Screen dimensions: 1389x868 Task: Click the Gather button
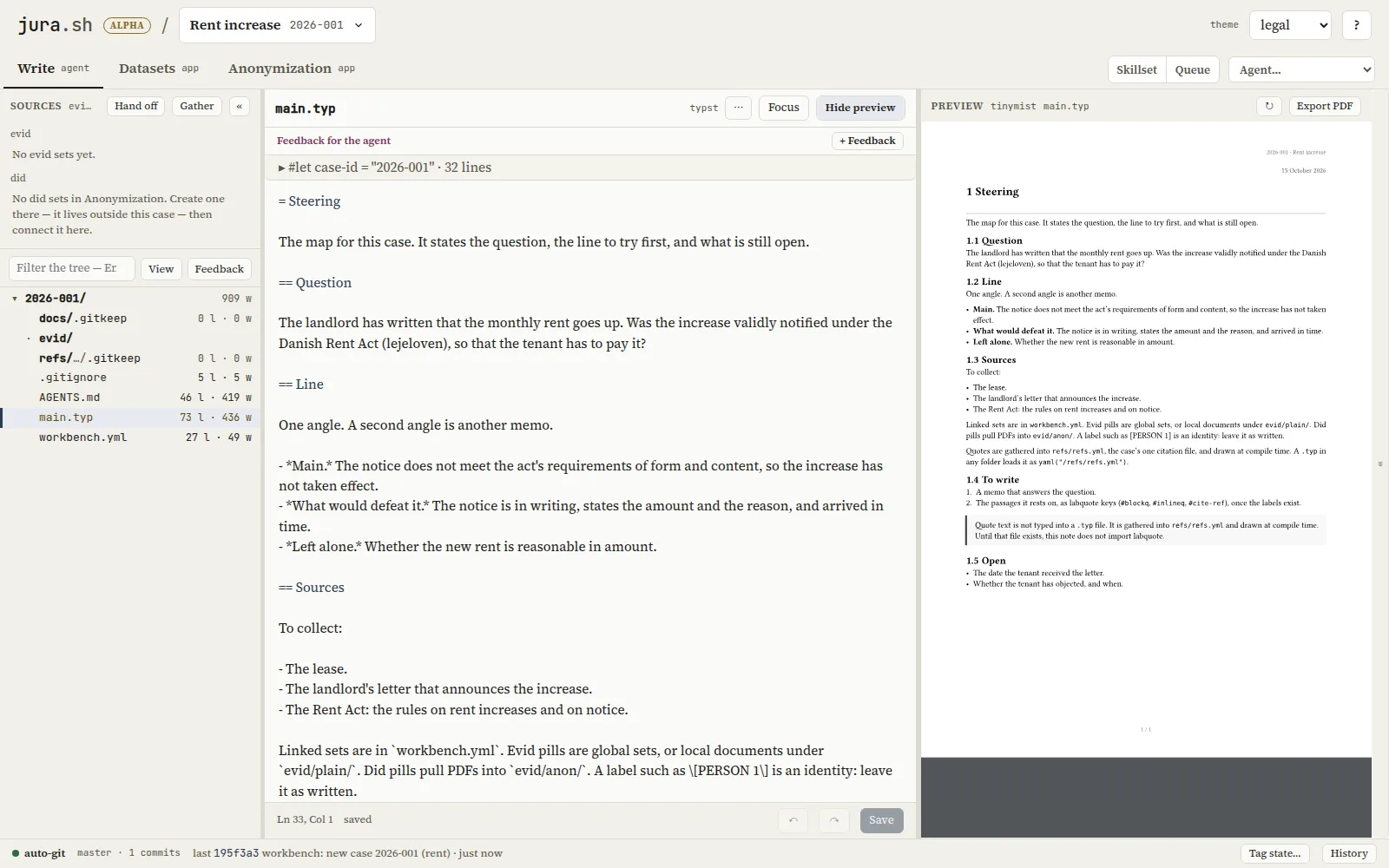click(x=197, y=106)
